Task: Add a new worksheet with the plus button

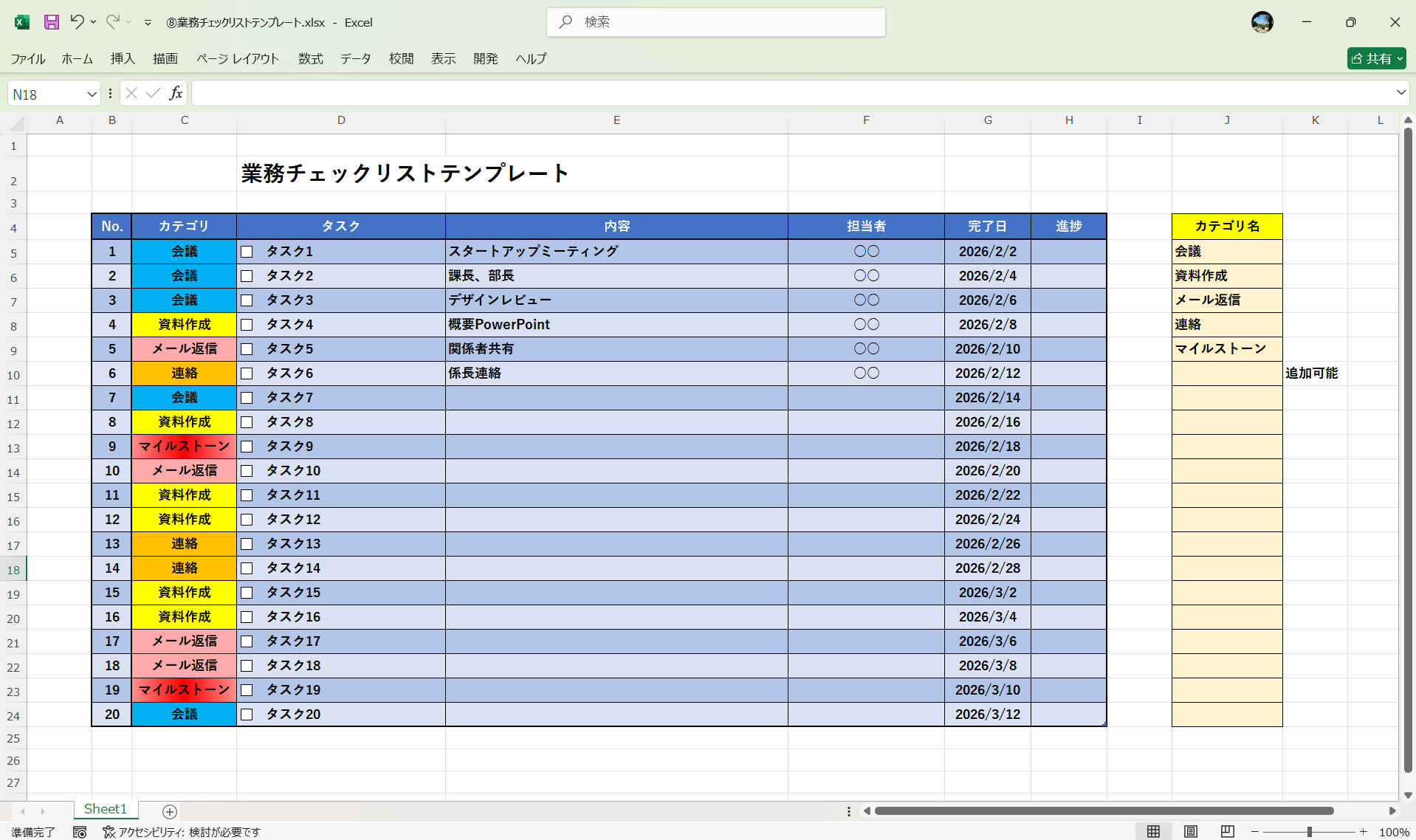Action: pos(169,811)
